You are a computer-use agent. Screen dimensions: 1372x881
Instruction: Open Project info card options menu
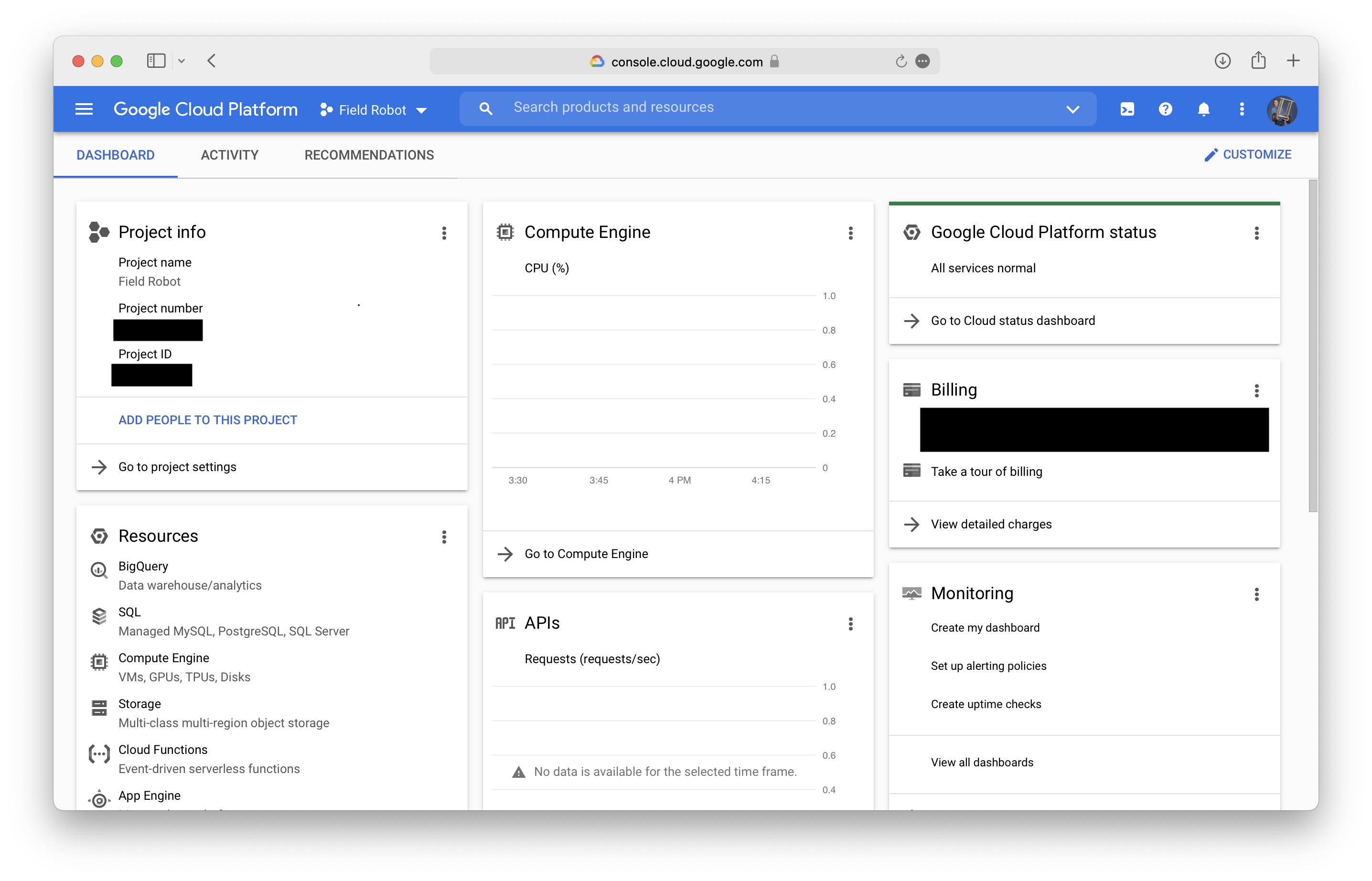pos(444,233)
